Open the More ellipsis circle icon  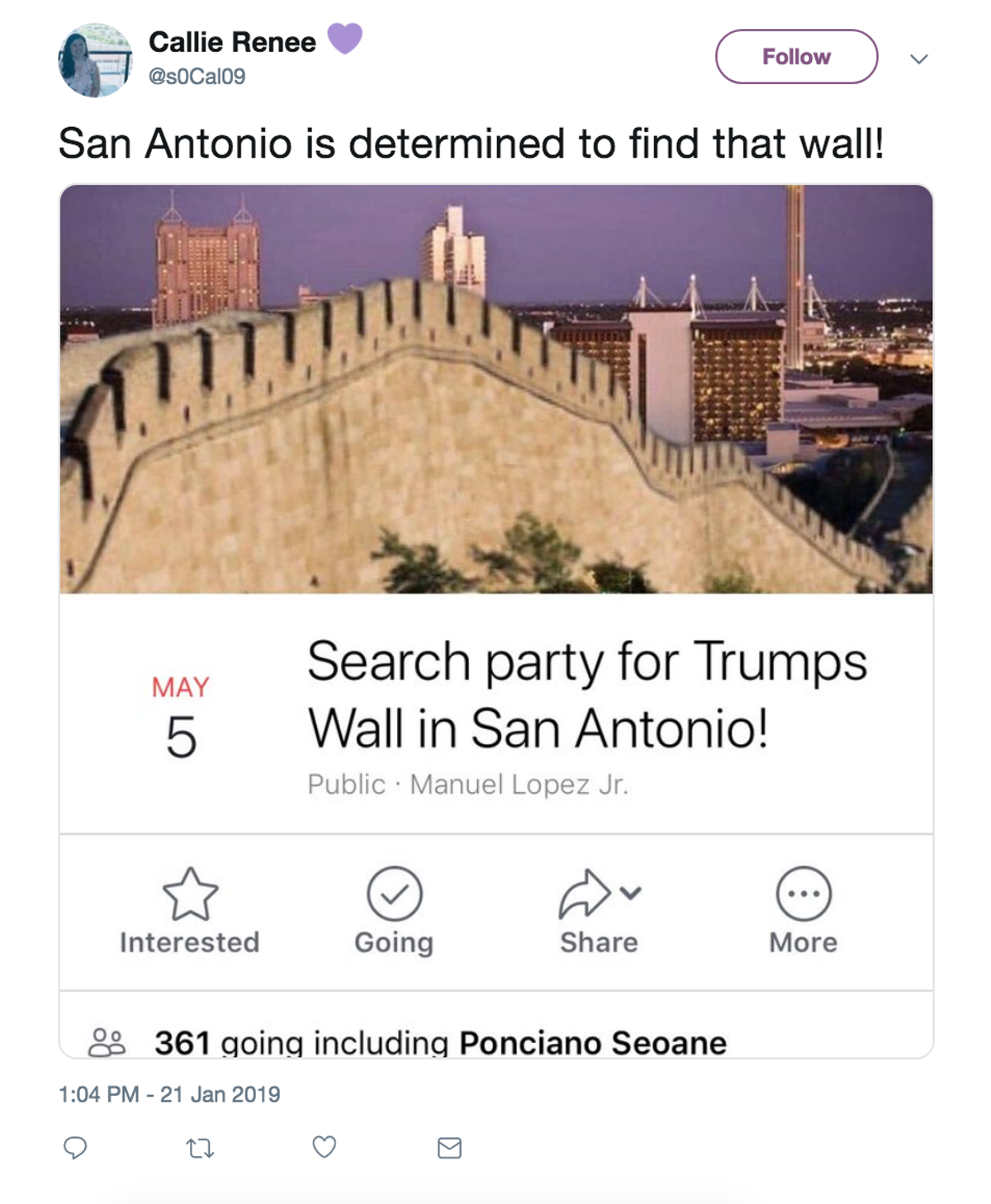coord(804,894)
